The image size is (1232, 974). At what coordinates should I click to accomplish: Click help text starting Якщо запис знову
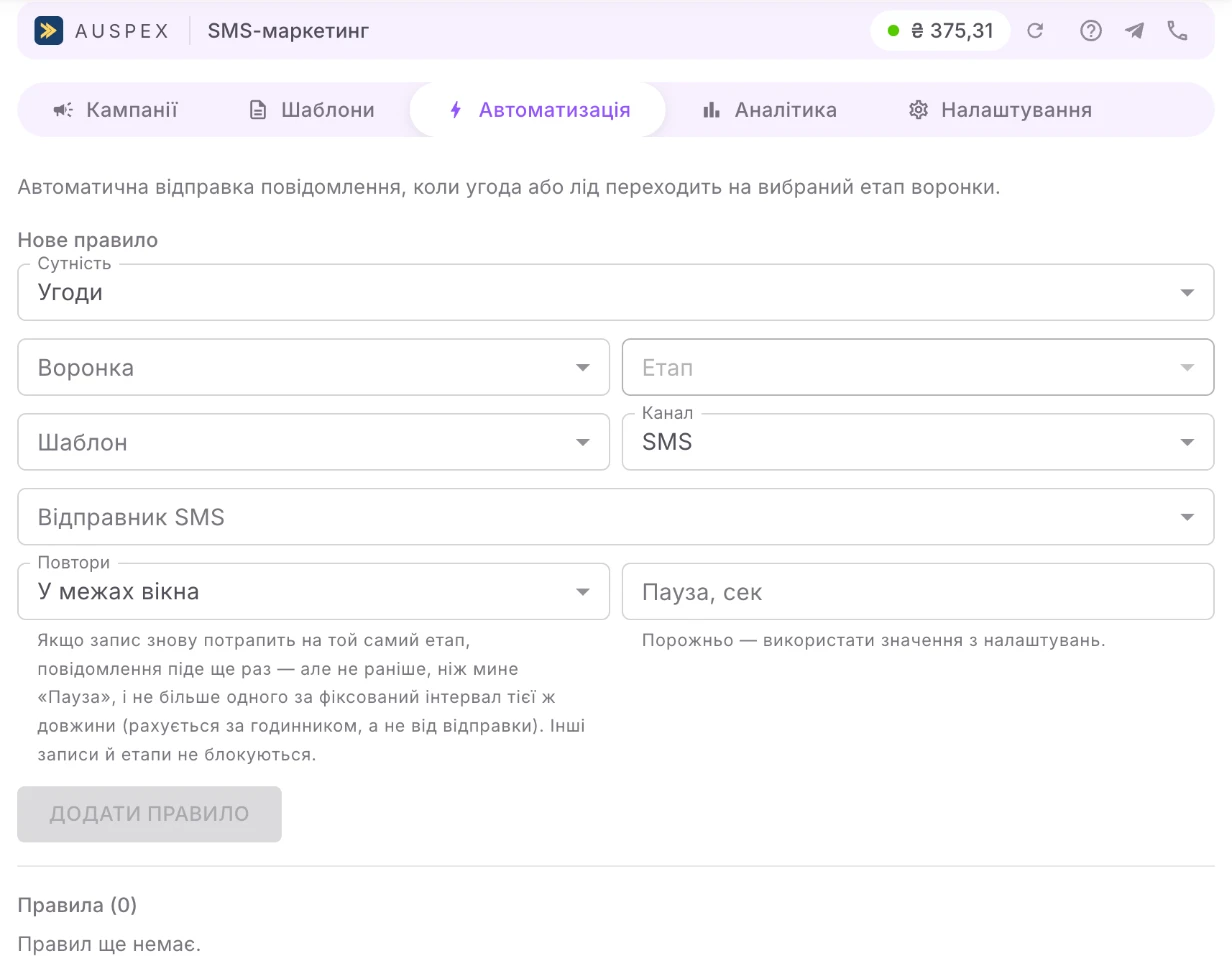312,697
